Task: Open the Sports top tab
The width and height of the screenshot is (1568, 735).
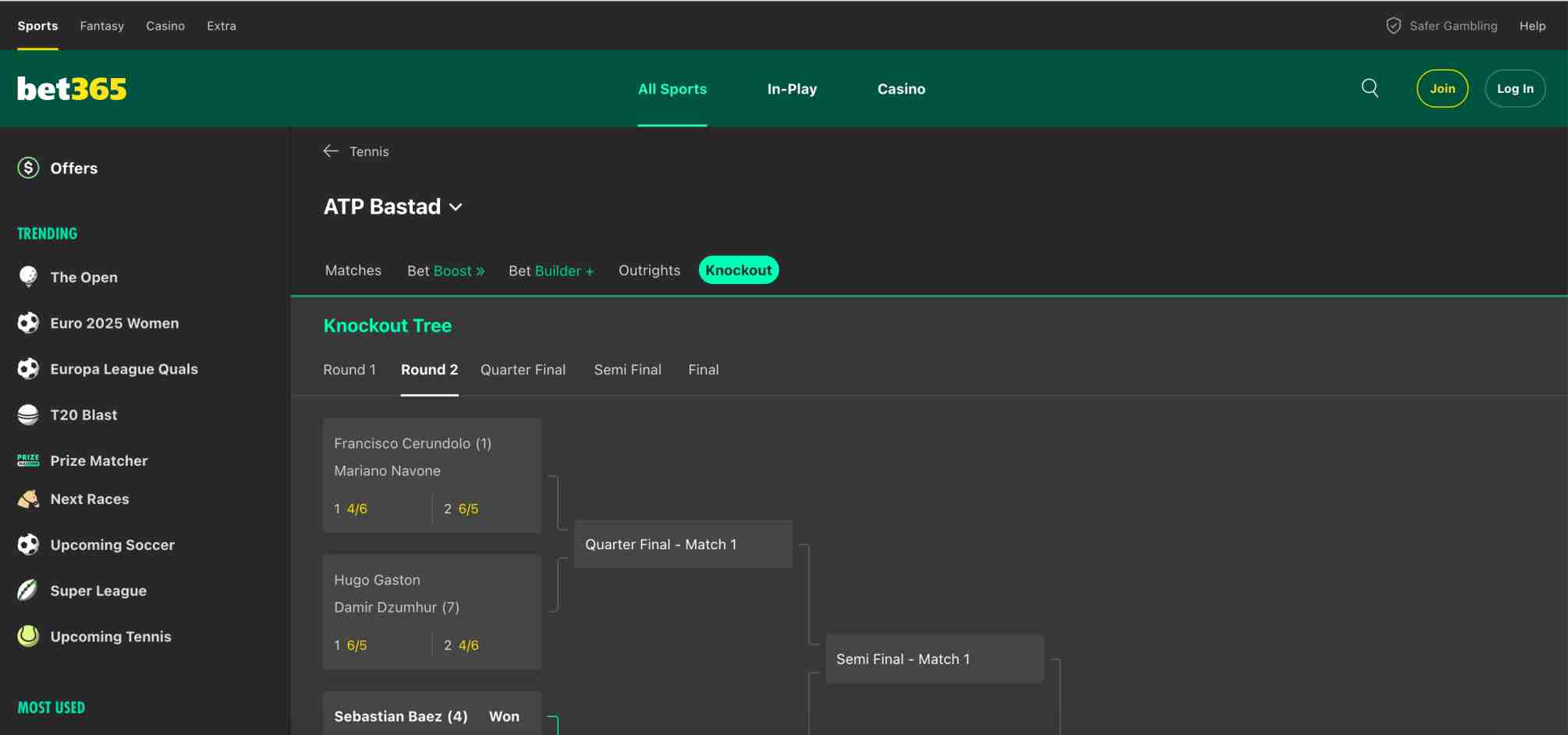Action: (37, 26)
